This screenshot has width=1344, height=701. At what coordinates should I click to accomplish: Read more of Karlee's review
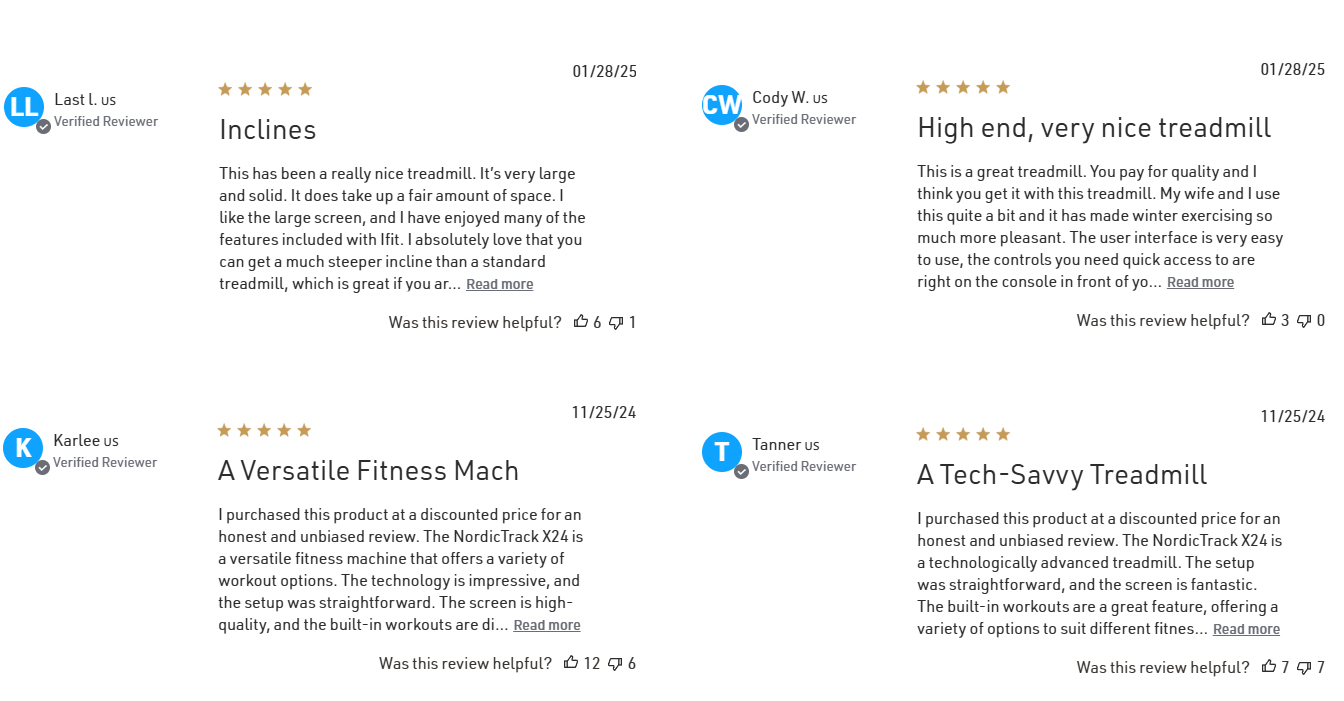pyautogui.click(x=546, y=625)
